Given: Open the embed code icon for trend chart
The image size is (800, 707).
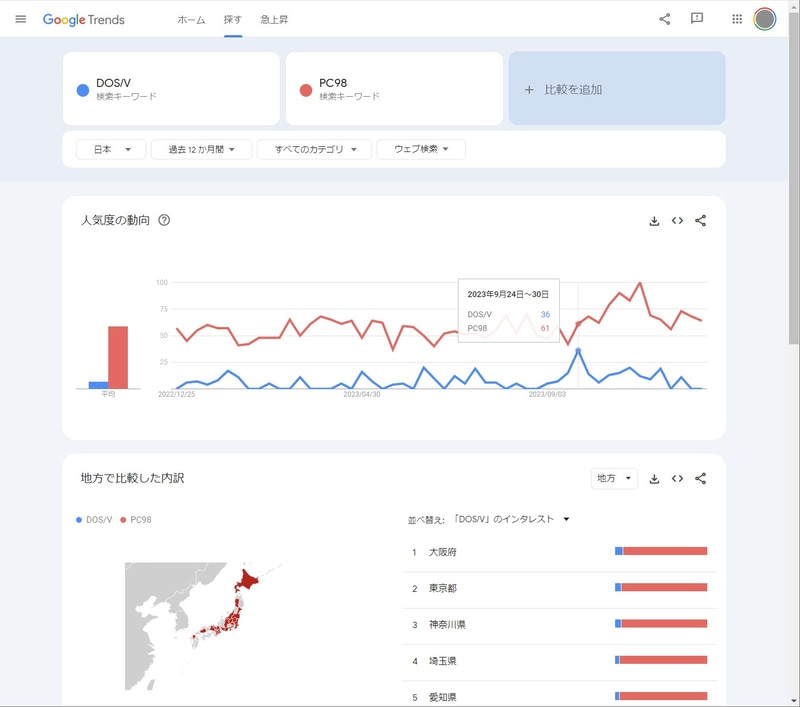Looking at the screenshot, I should click(677, 222).
